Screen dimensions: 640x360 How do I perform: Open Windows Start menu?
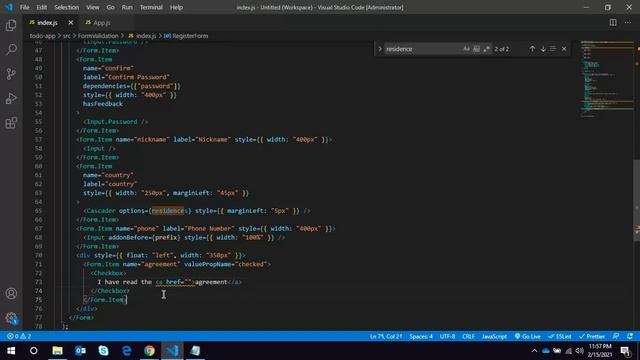pos(11,351)
